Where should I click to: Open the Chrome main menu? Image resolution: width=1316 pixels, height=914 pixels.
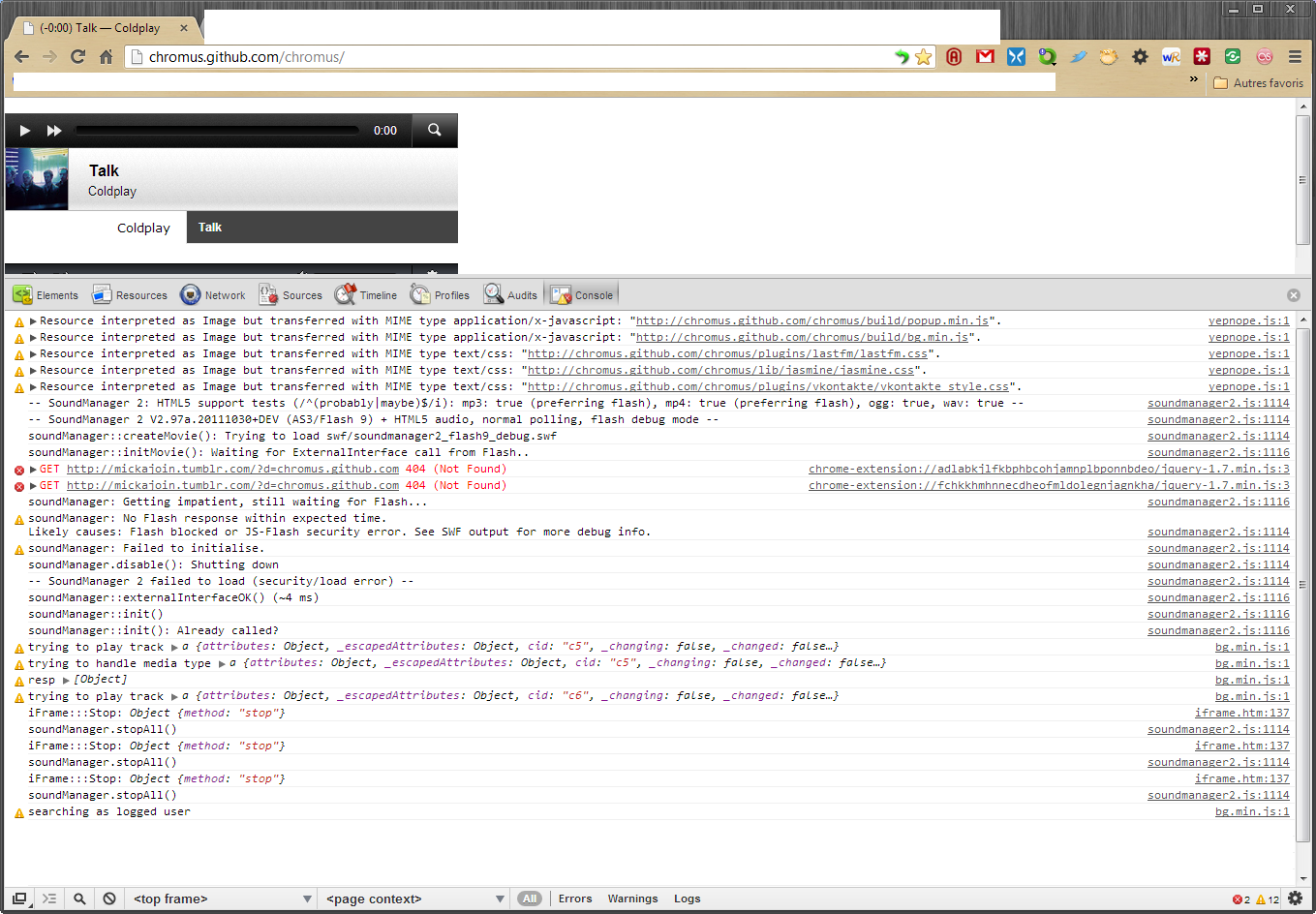coord(1295,57)
